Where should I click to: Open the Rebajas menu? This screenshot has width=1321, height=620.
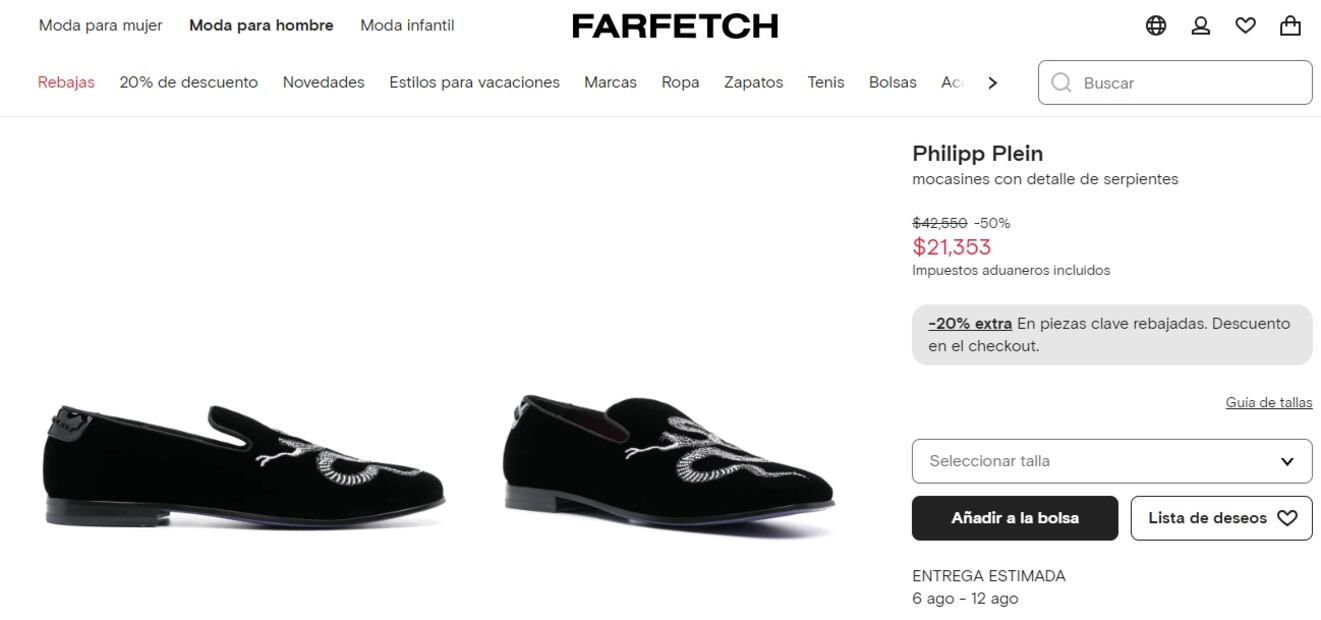click(x=66, y=83)
